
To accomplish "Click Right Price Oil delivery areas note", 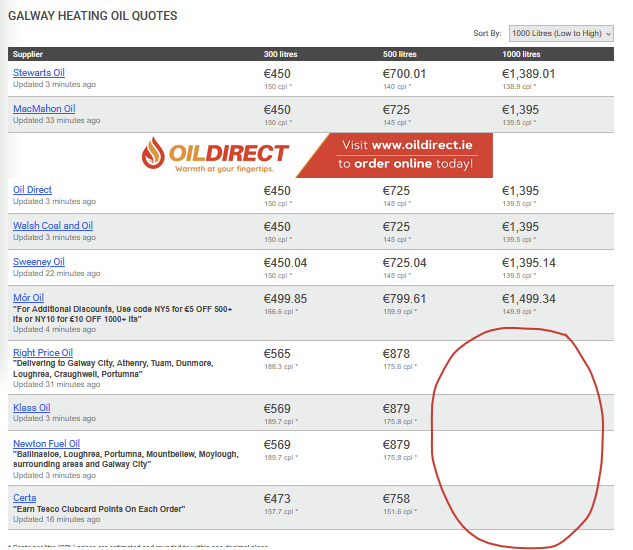I will click(113, 369).
